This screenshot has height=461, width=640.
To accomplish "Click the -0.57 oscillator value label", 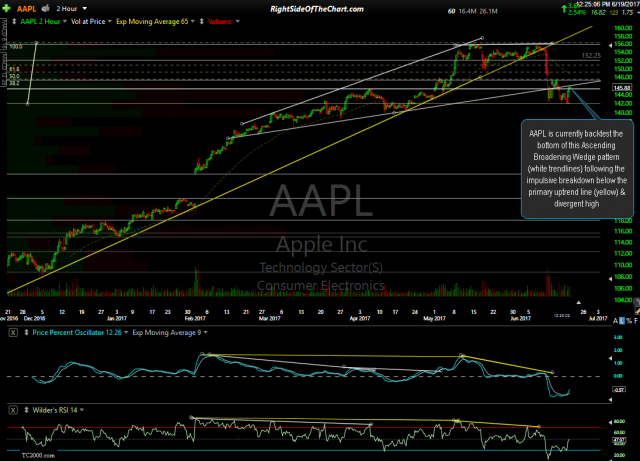I will pos(619,390).
